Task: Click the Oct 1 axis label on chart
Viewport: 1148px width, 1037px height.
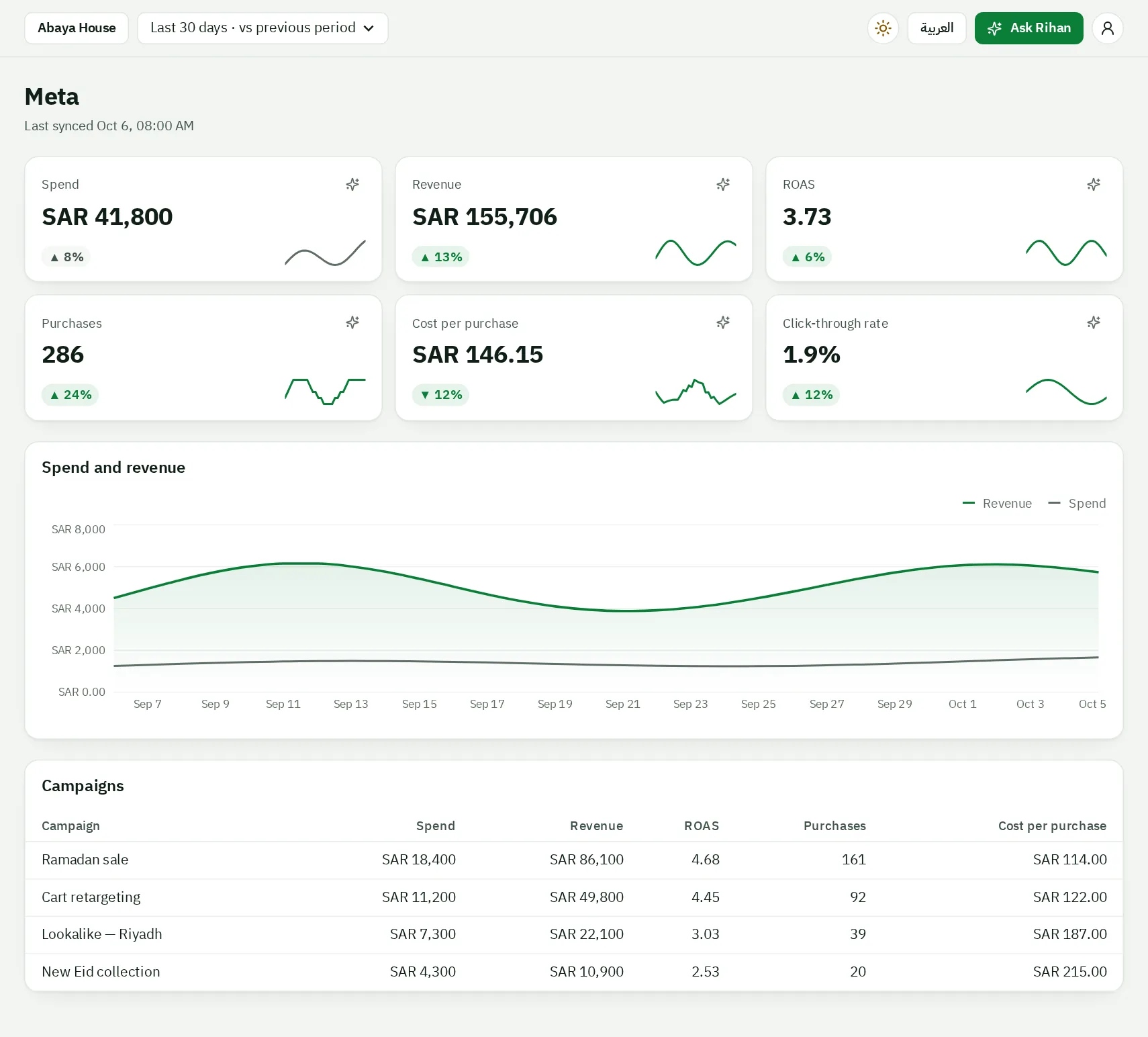Action: tap(963, 704)
